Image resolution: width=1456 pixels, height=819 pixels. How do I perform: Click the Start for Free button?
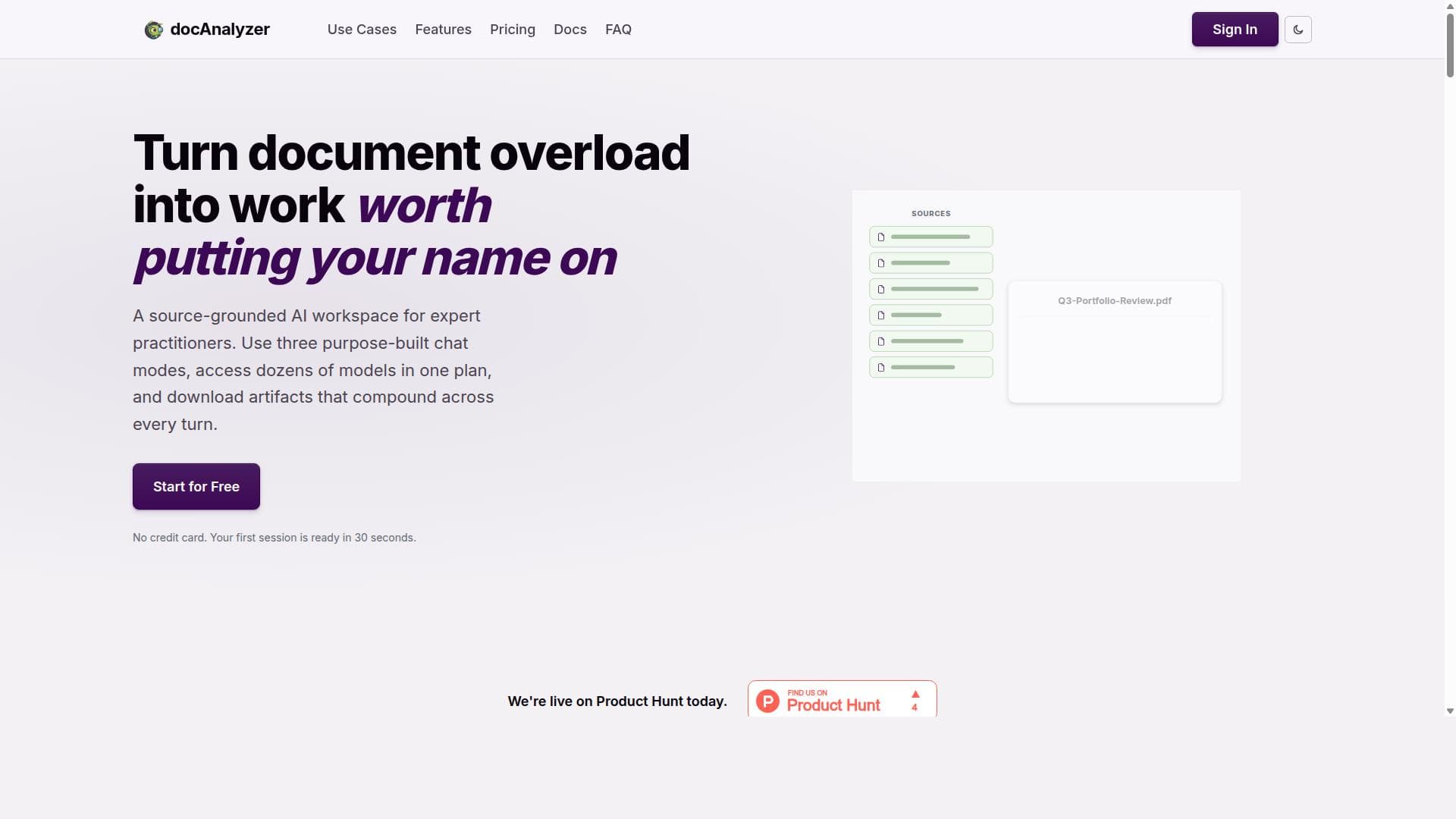point(196,486)
